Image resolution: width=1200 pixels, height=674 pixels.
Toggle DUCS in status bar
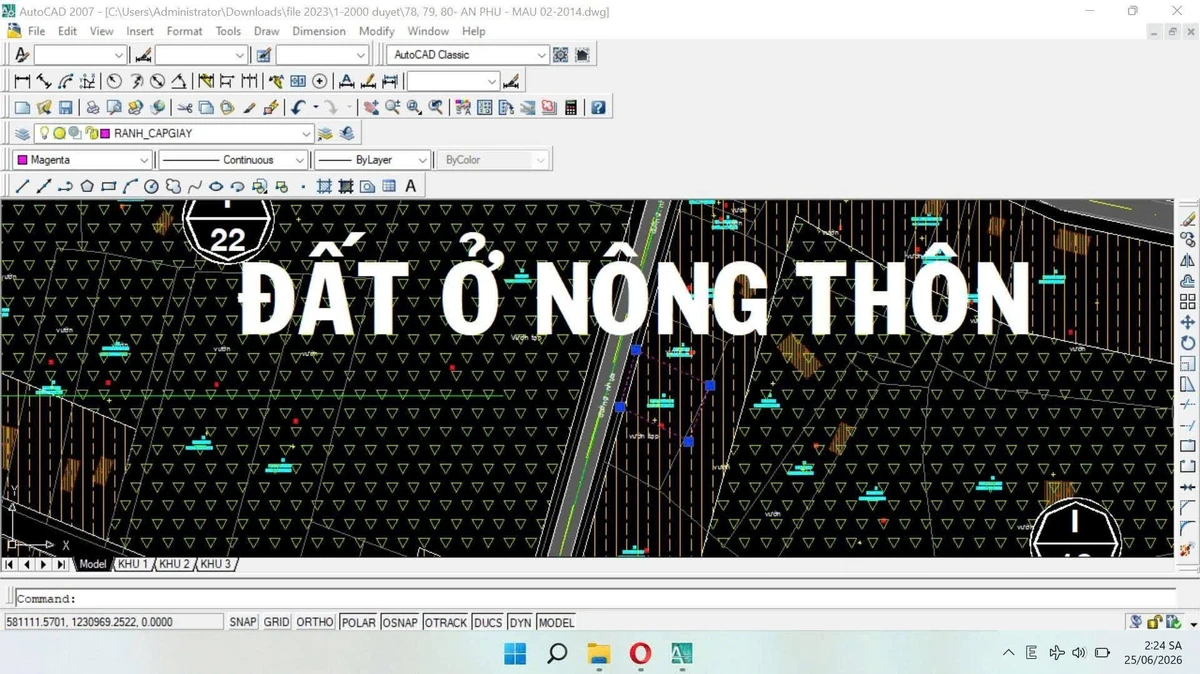coord(488,622)
